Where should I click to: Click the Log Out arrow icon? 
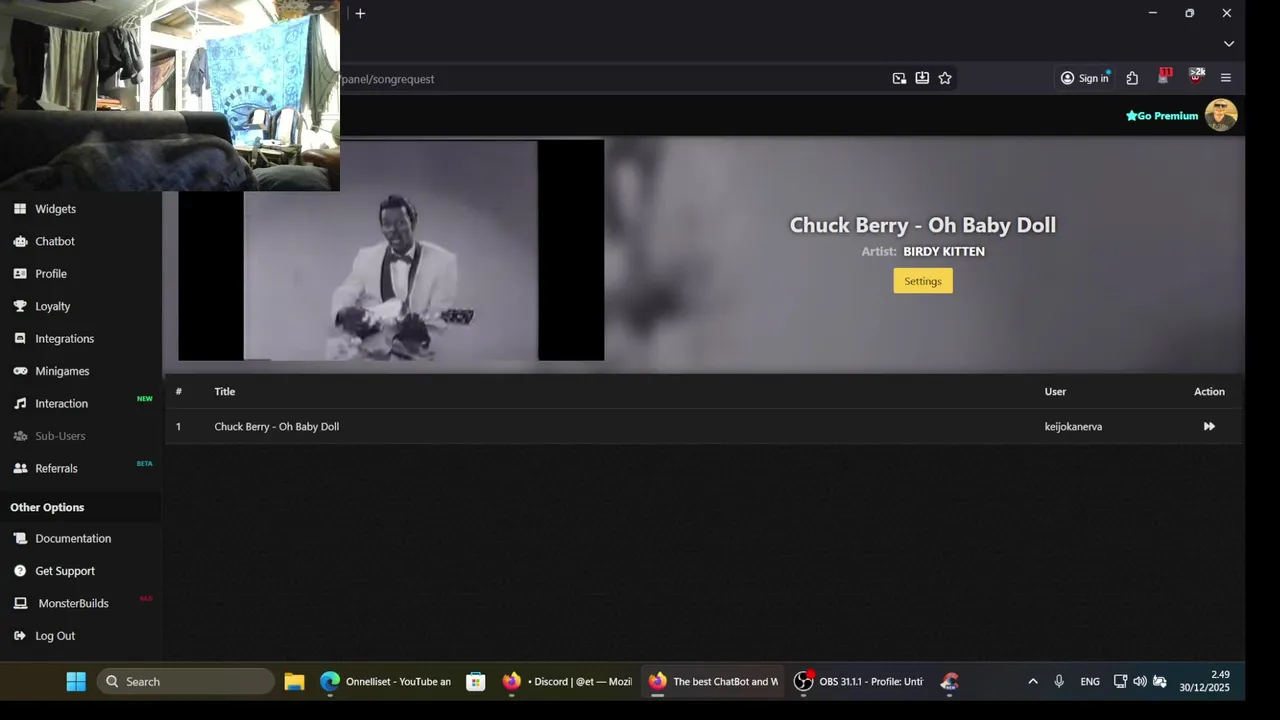[20, 636]
